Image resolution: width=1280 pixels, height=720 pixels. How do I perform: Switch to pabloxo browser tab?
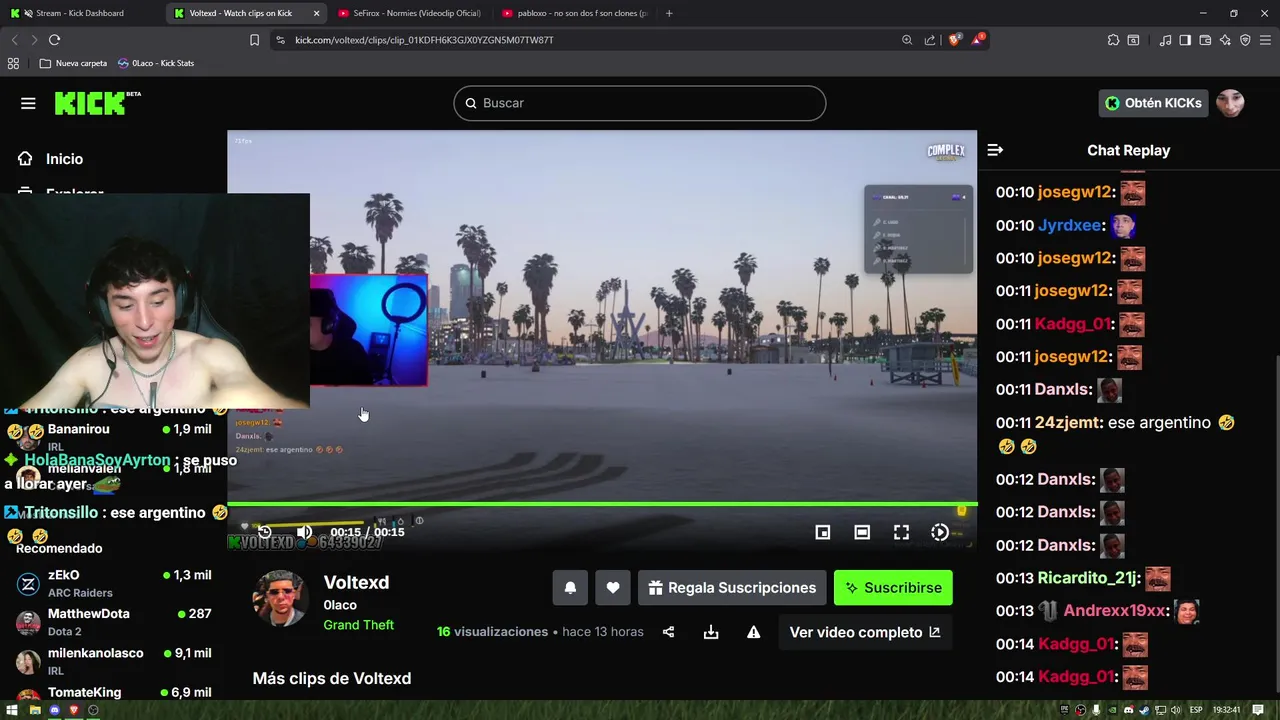[575, 13]
